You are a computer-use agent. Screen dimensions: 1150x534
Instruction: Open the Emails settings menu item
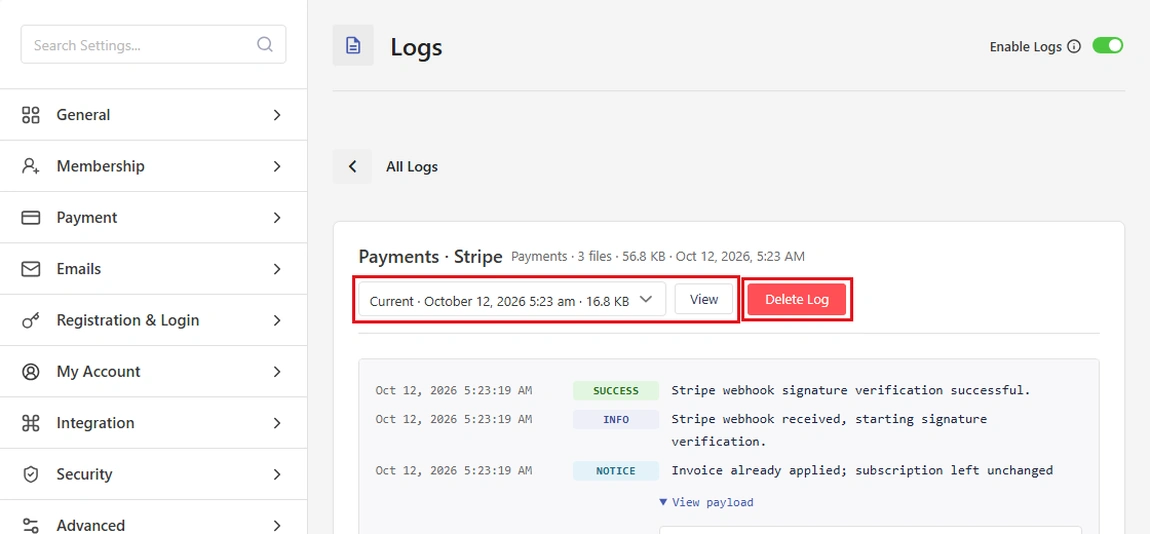[153, 269]
